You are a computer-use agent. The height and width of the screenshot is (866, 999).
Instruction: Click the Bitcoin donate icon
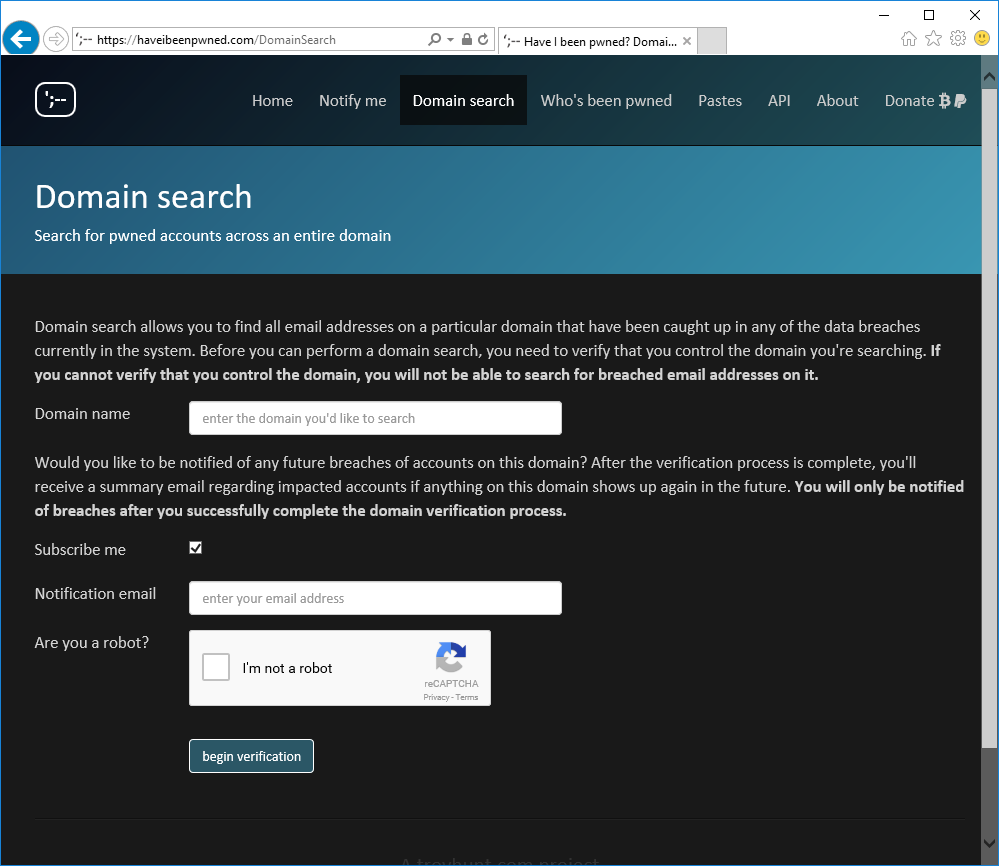point(945,101)
